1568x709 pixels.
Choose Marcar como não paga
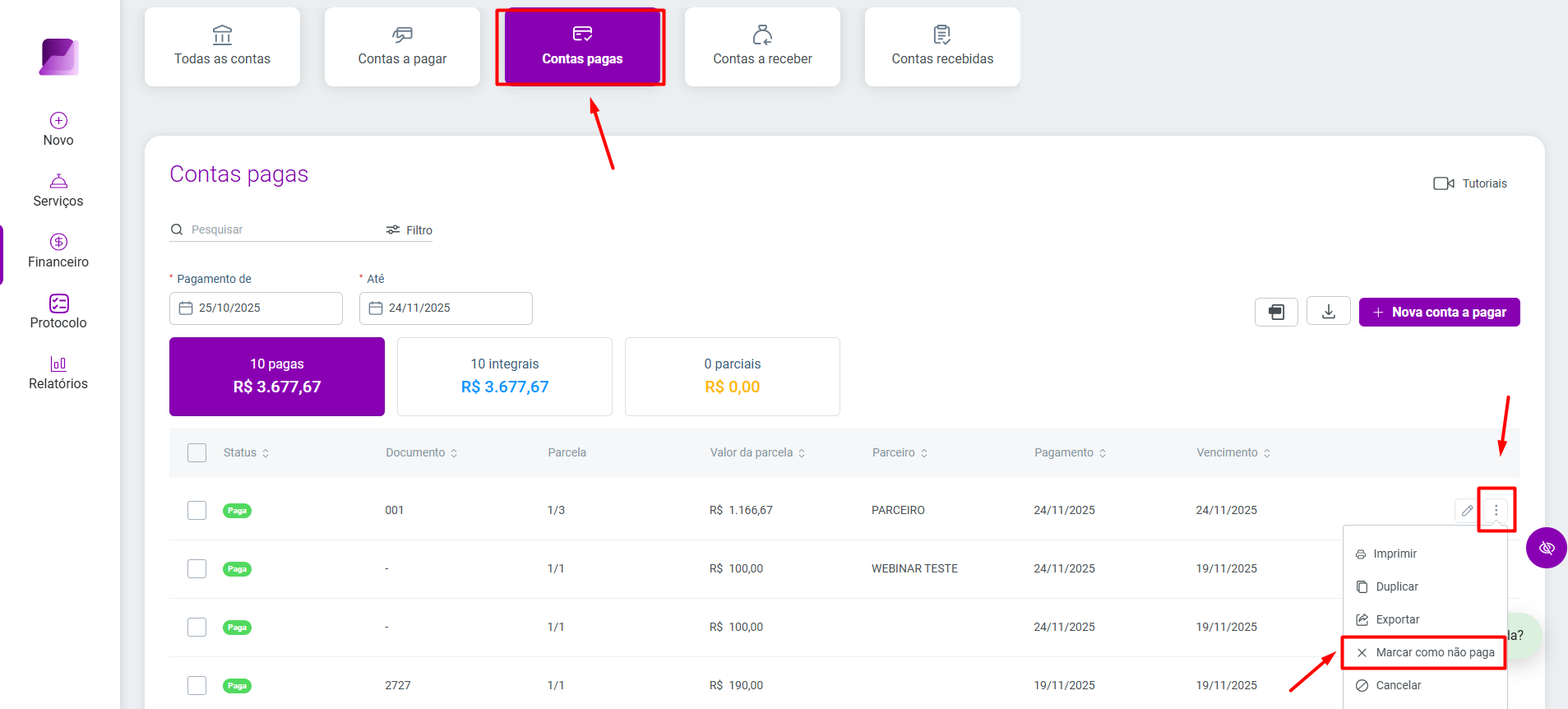[x=1424, y=652]
